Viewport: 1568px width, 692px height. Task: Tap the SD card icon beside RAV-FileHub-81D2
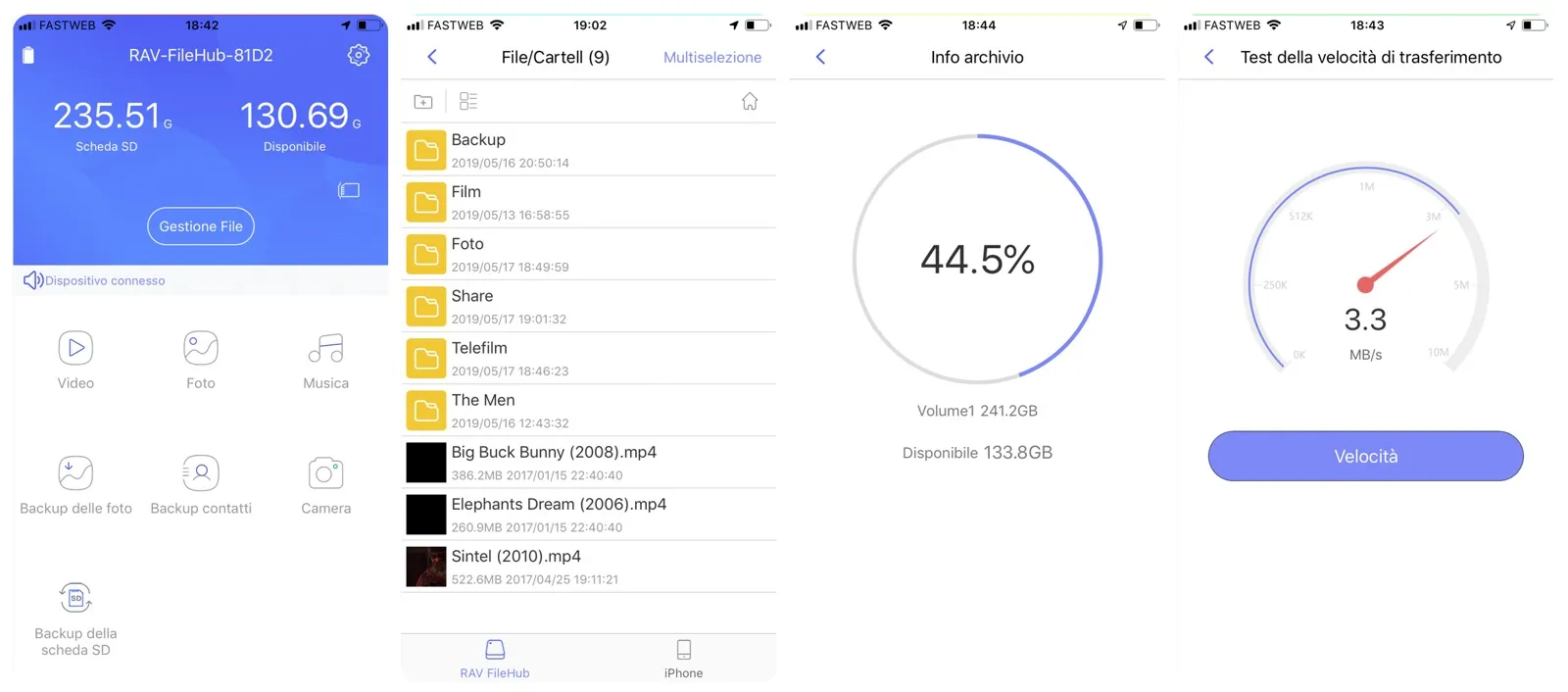click(x=28, y=56)
